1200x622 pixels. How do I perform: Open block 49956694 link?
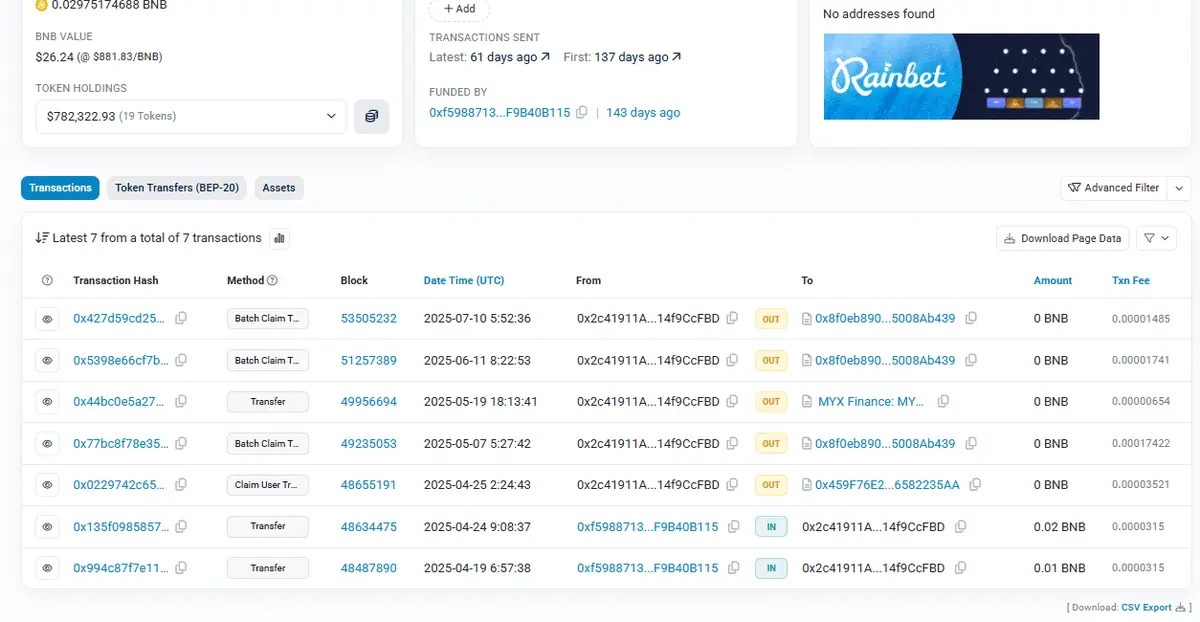[x=369, y=402]
